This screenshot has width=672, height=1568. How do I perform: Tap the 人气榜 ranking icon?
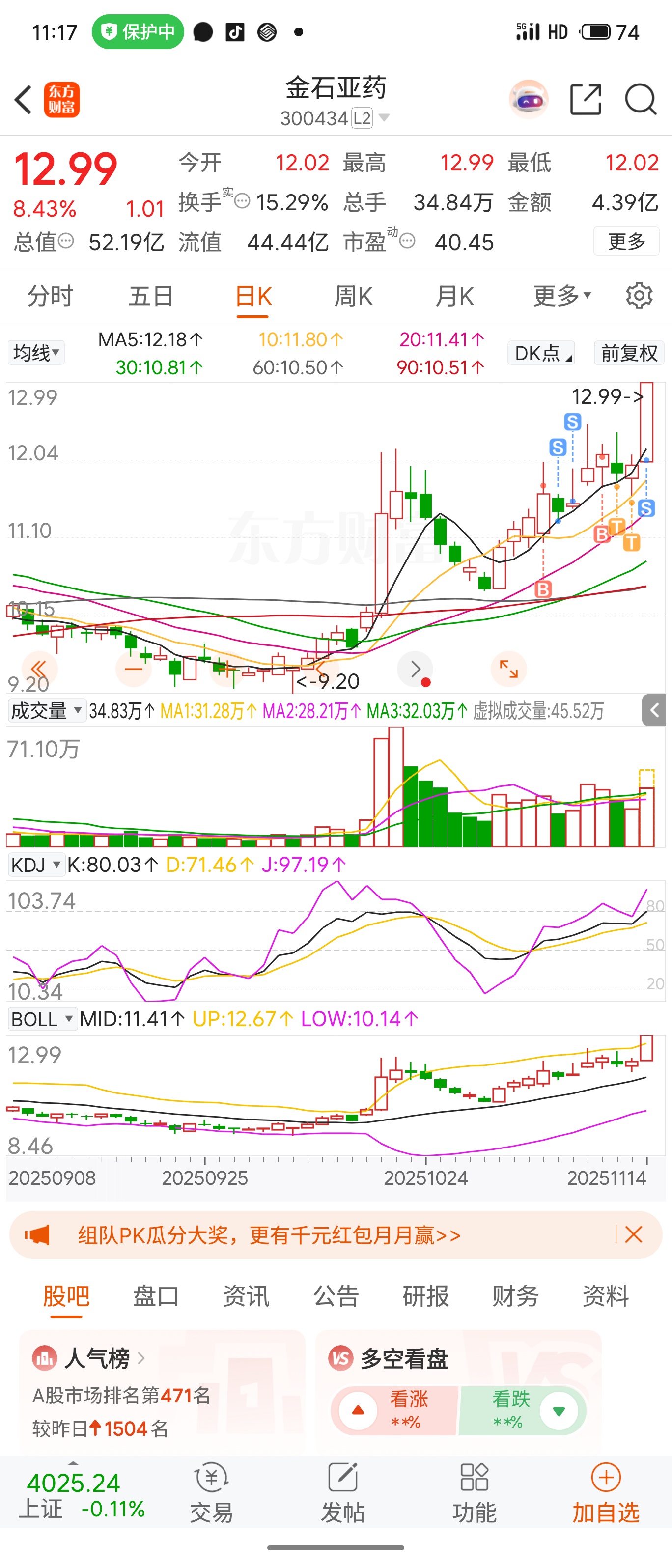click(x=44, y=1358)
